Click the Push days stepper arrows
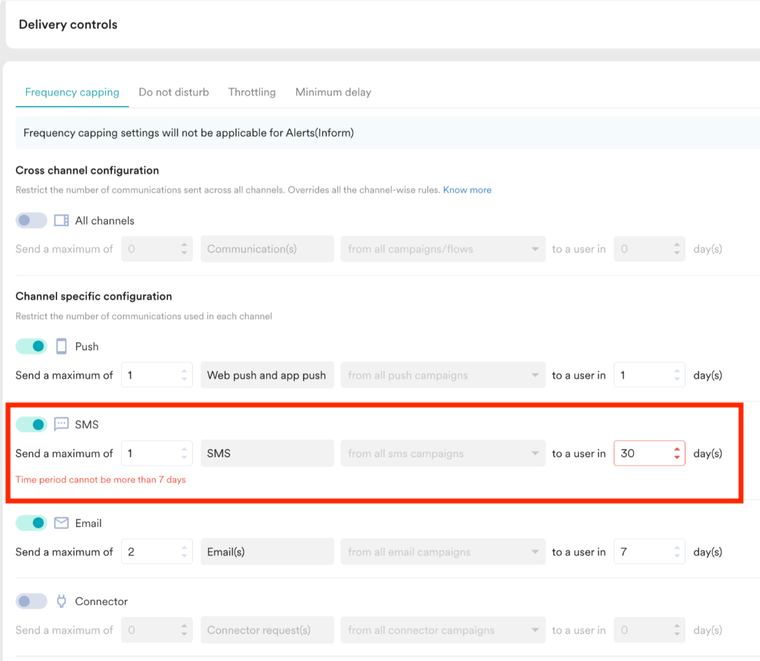The image size is (760, 661). (x=677, y=376)
